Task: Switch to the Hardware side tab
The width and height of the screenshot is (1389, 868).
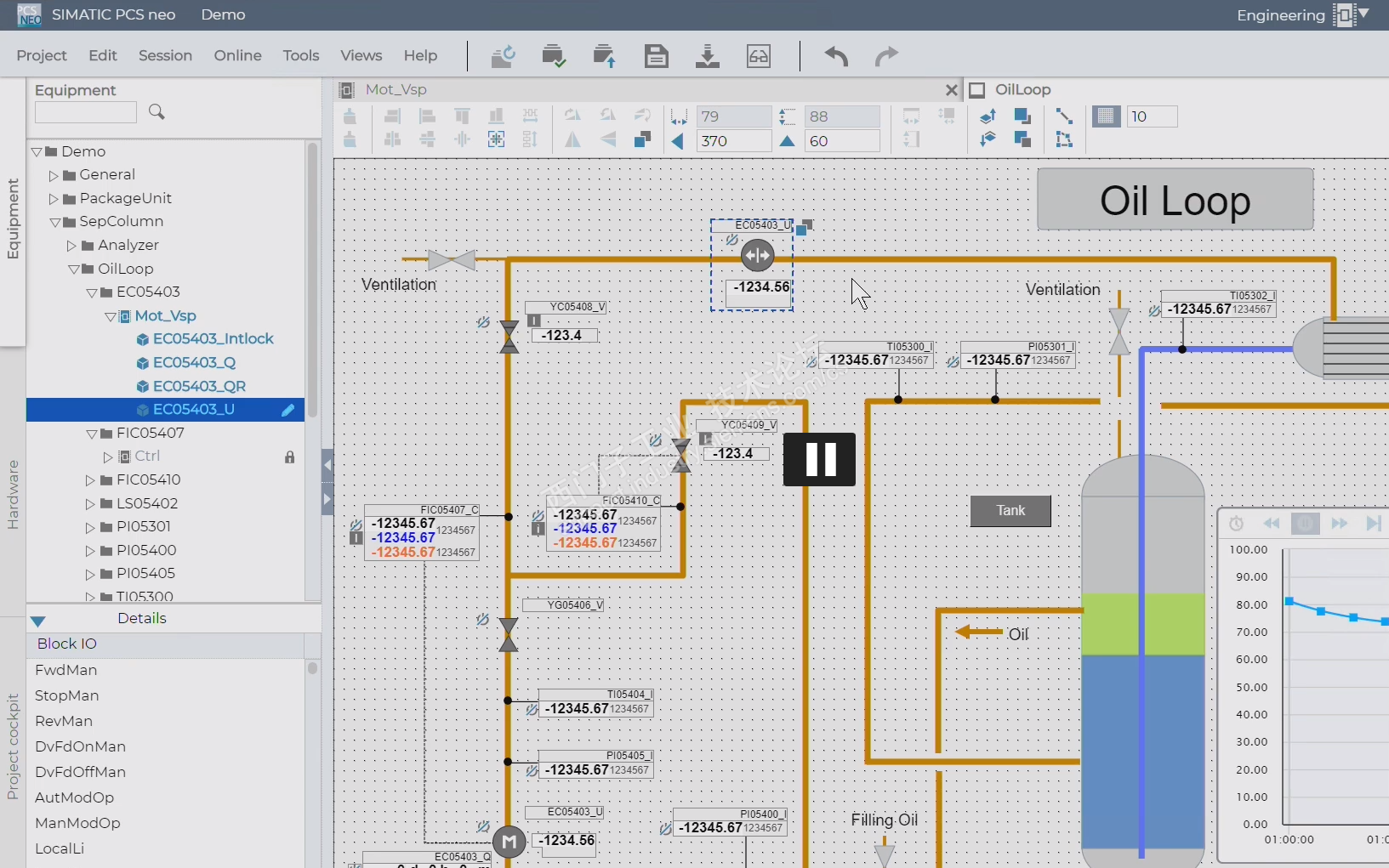Action: 13,494
